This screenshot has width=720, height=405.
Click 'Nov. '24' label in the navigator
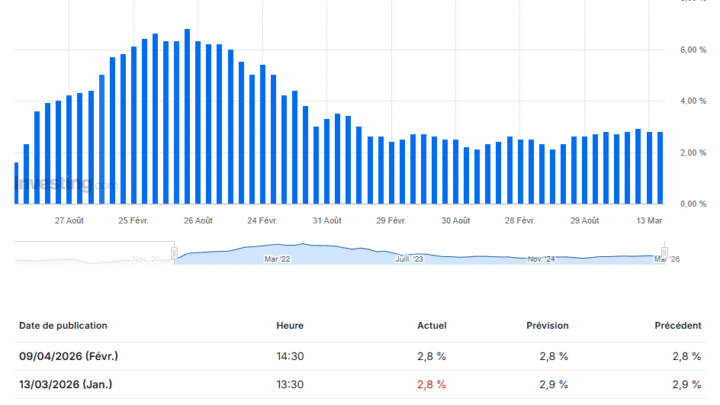[x=541, y=259]
